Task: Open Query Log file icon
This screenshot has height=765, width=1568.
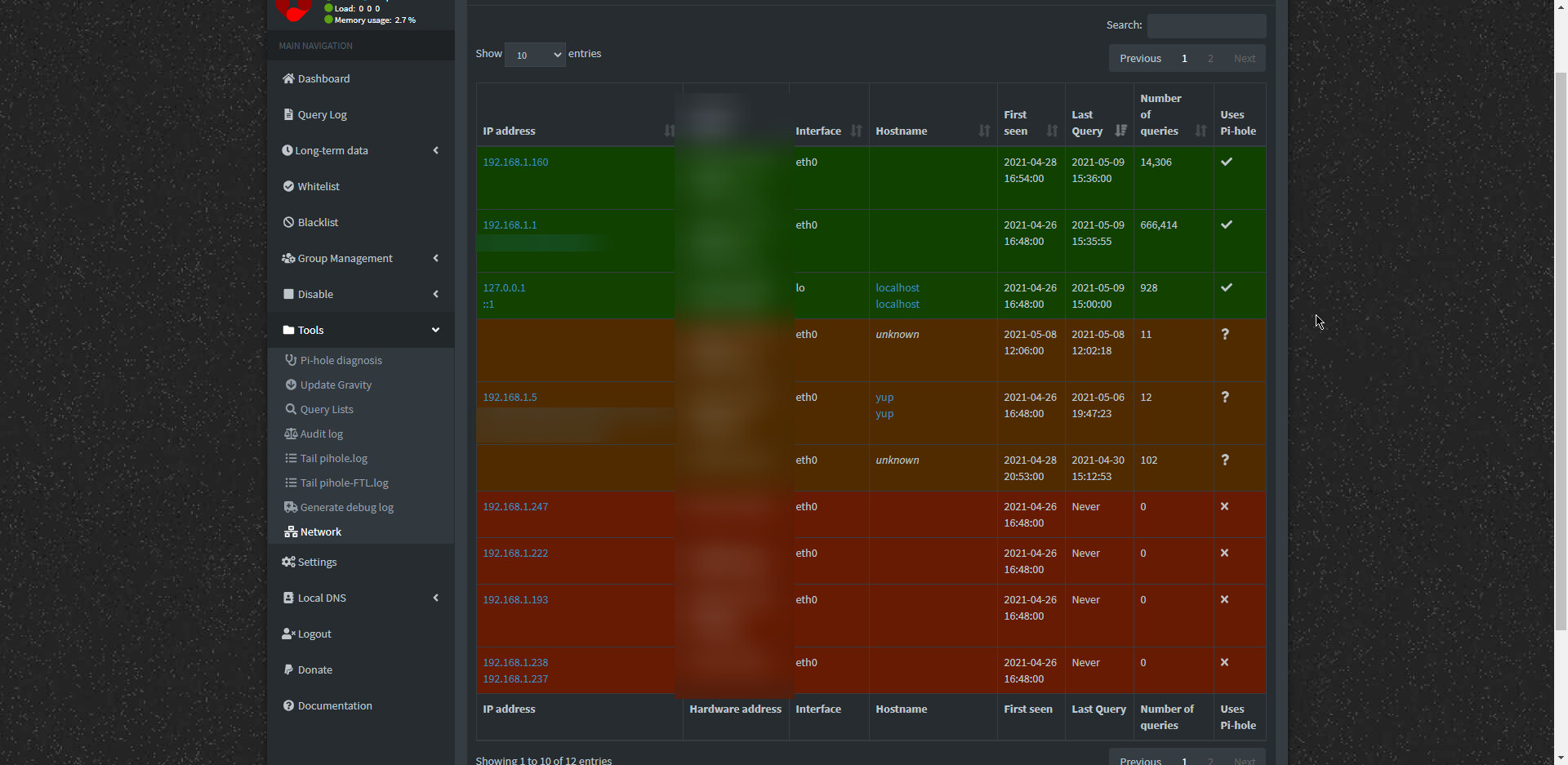Action: tap(288, 114)
